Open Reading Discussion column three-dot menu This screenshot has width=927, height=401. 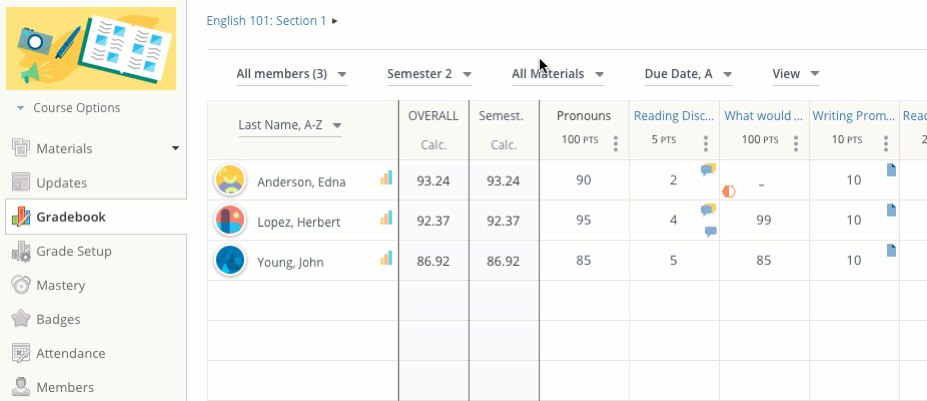pyautogui.click(x=705, y=144)
